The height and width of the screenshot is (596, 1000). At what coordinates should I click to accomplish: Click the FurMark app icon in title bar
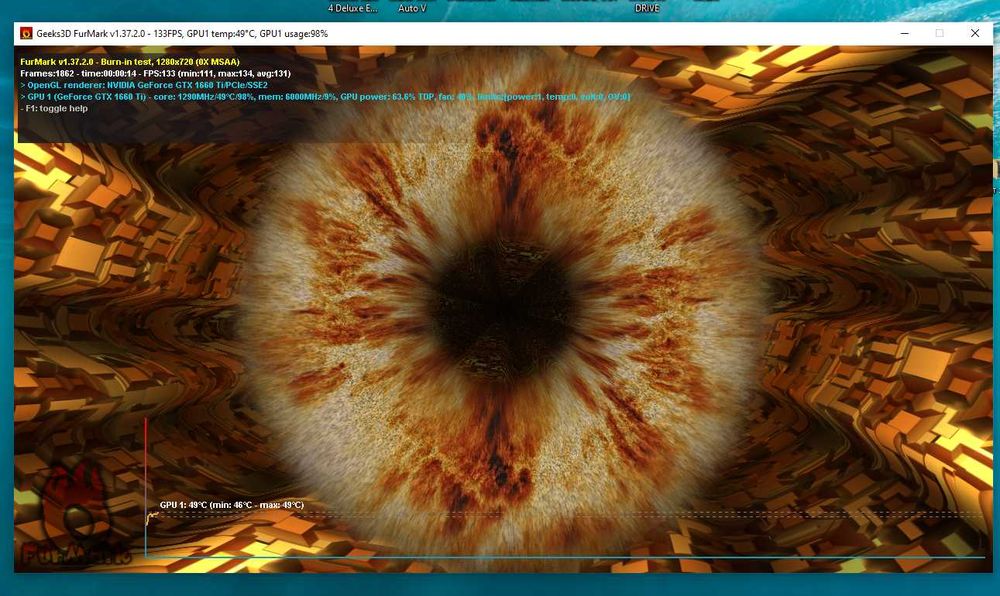tap(26, 34)
